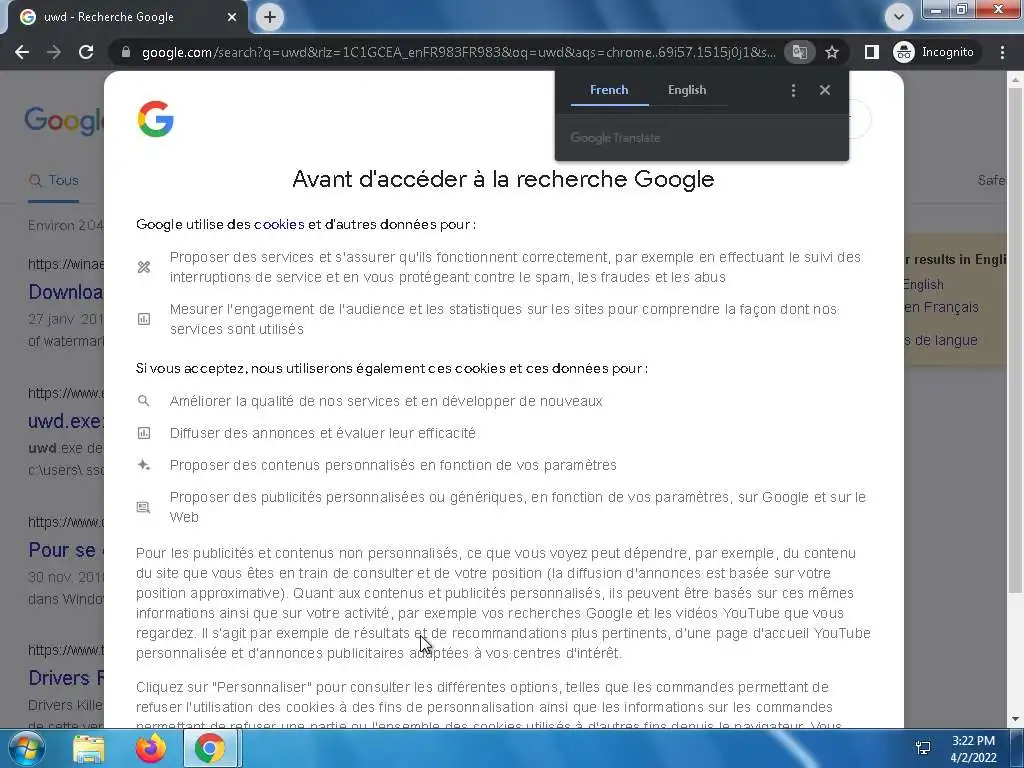The image size is (1024, 768).
Task: Bookmark this page with the star icon
Action: 831,52
